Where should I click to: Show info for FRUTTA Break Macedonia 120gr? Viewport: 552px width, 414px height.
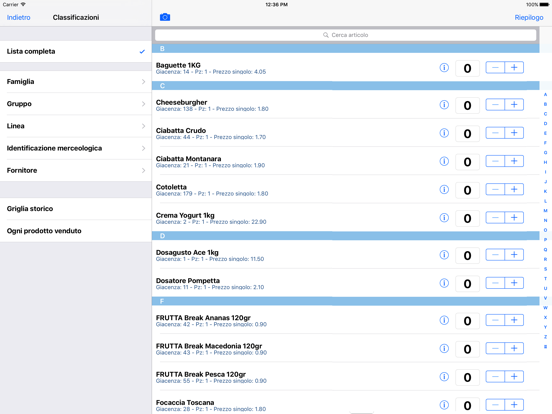(444, 349)
